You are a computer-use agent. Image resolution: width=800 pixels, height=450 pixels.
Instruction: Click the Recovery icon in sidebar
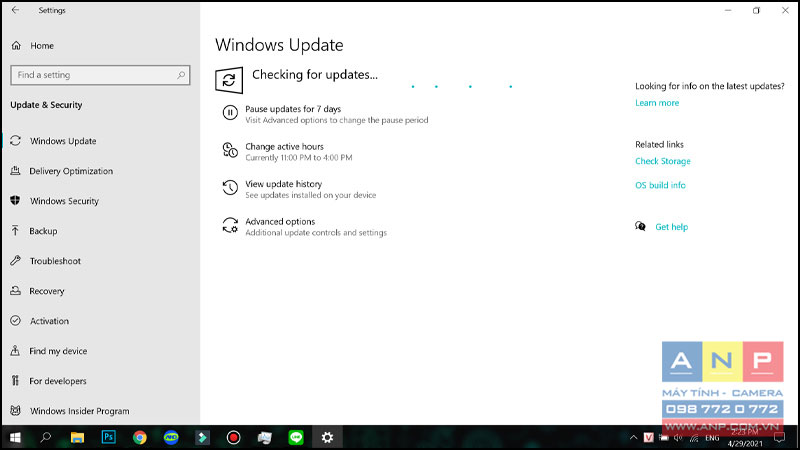point(15,291)
